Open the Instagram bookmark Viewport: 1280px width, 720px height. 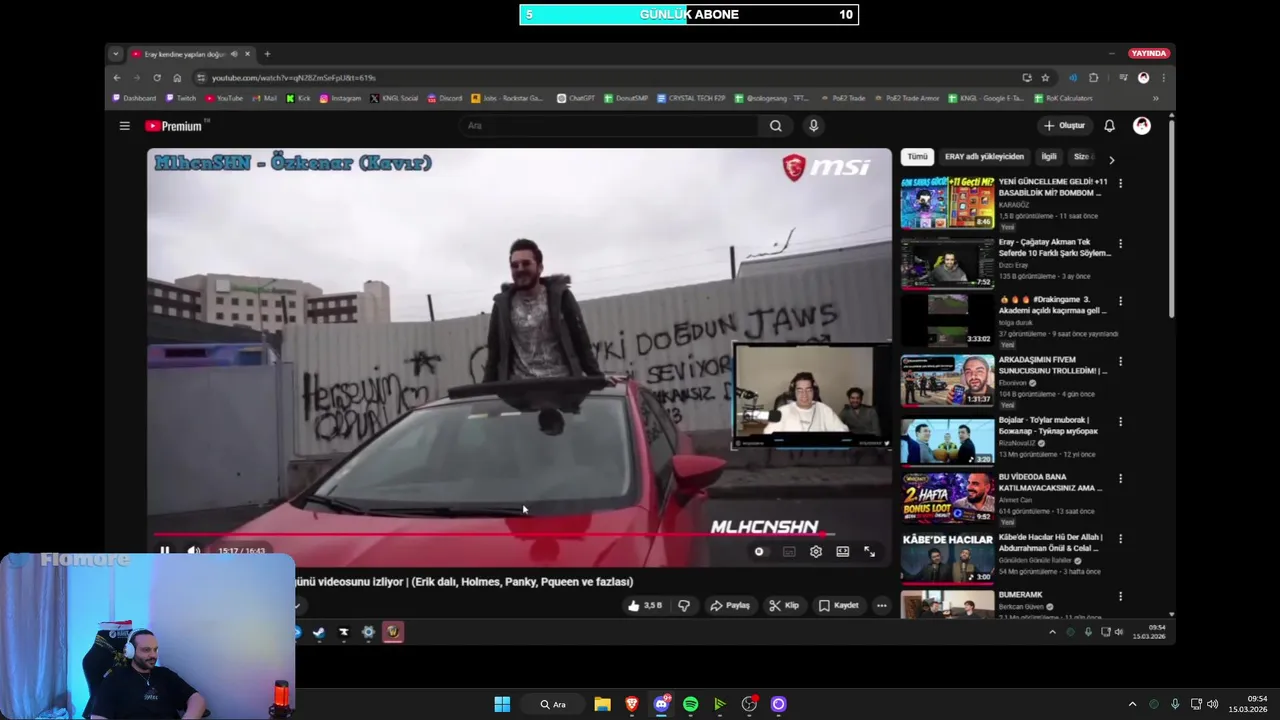point(341,98)
